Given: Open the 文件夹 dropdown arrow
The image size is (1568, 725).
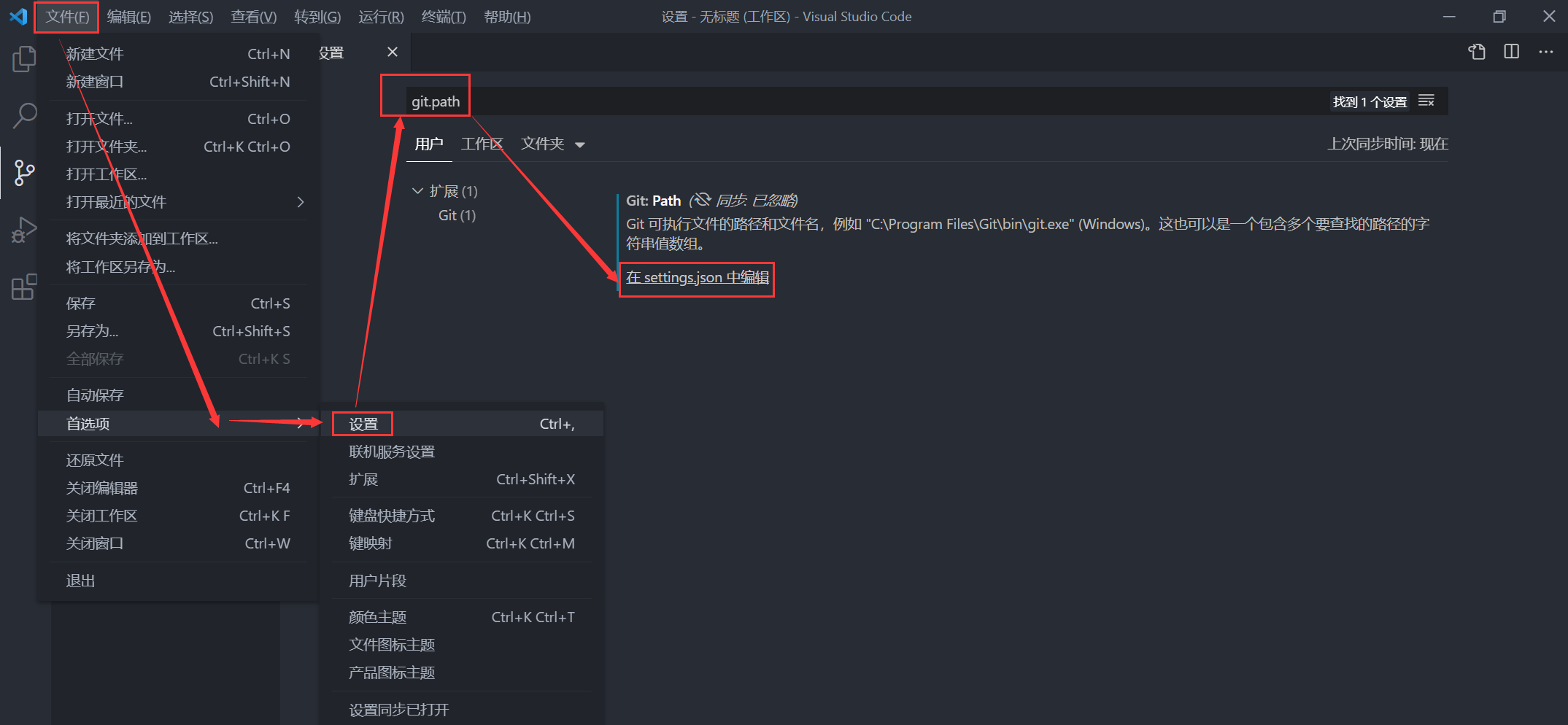Looking at the screenshot, I should [x=580, y=145].
